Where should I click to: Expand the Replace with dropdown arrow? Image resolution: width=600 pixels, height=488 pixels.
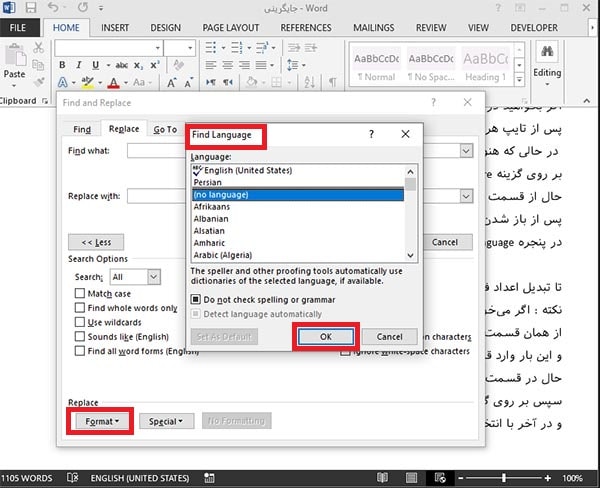click(466, 196)
